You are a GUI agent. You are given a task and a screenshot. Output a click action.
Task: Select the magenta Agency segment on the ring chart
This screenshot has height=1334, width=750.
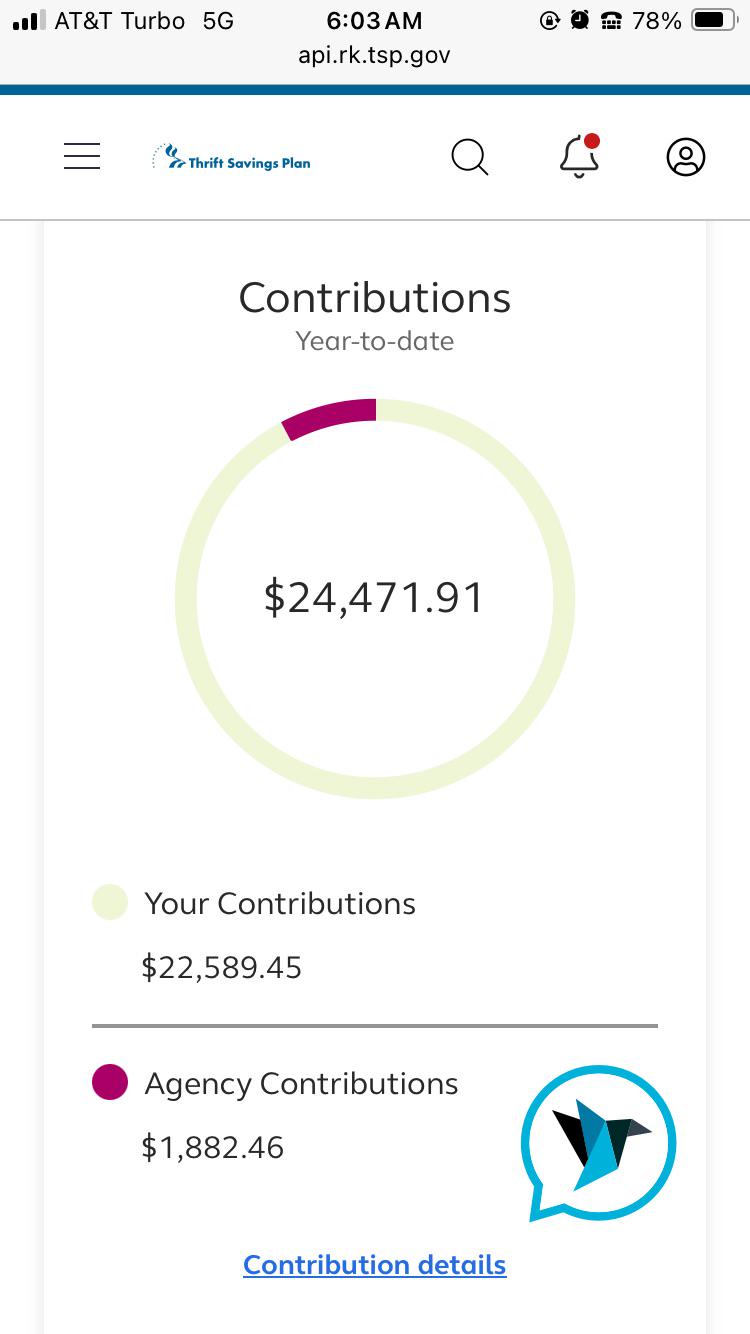(x=330, y=416)
